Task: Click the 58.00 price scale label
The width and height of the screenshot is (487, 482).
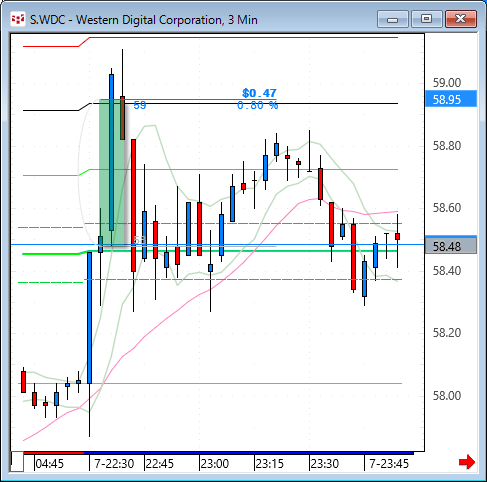Action: [x=447, y=396]
